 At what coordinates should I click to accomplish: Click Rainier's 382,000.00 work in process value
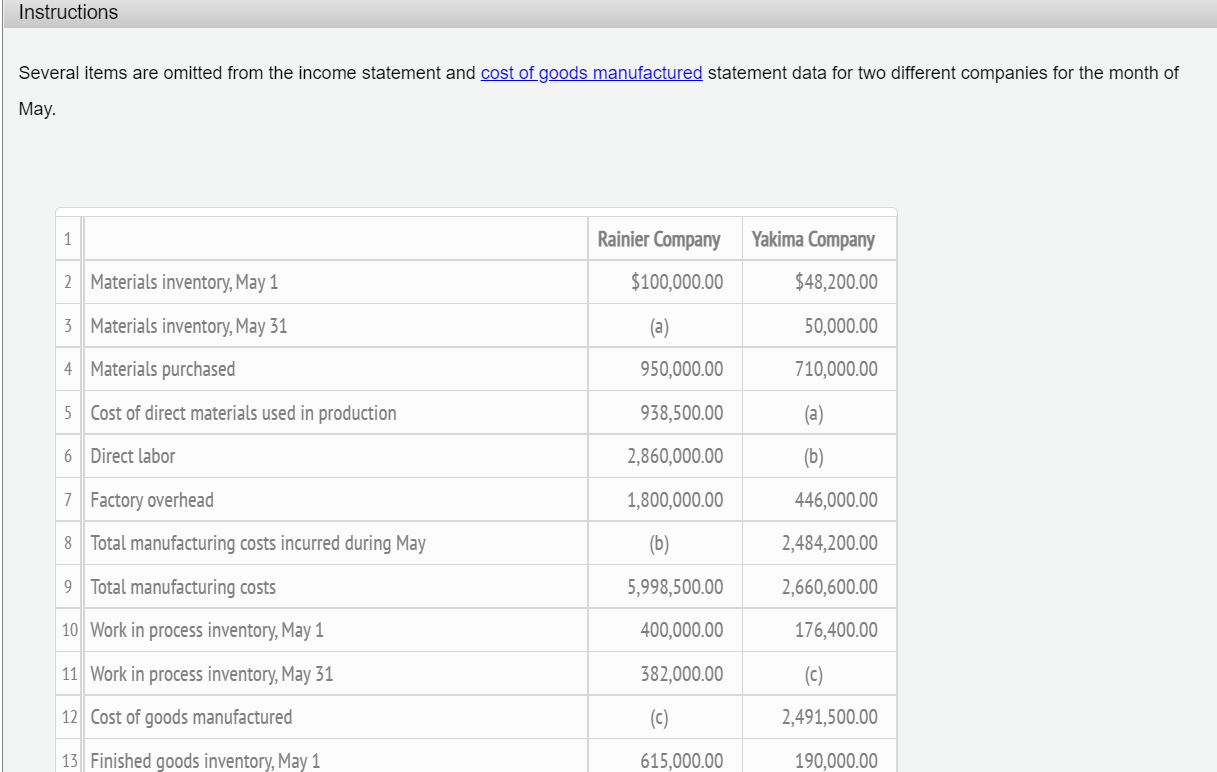coord(681,674)
